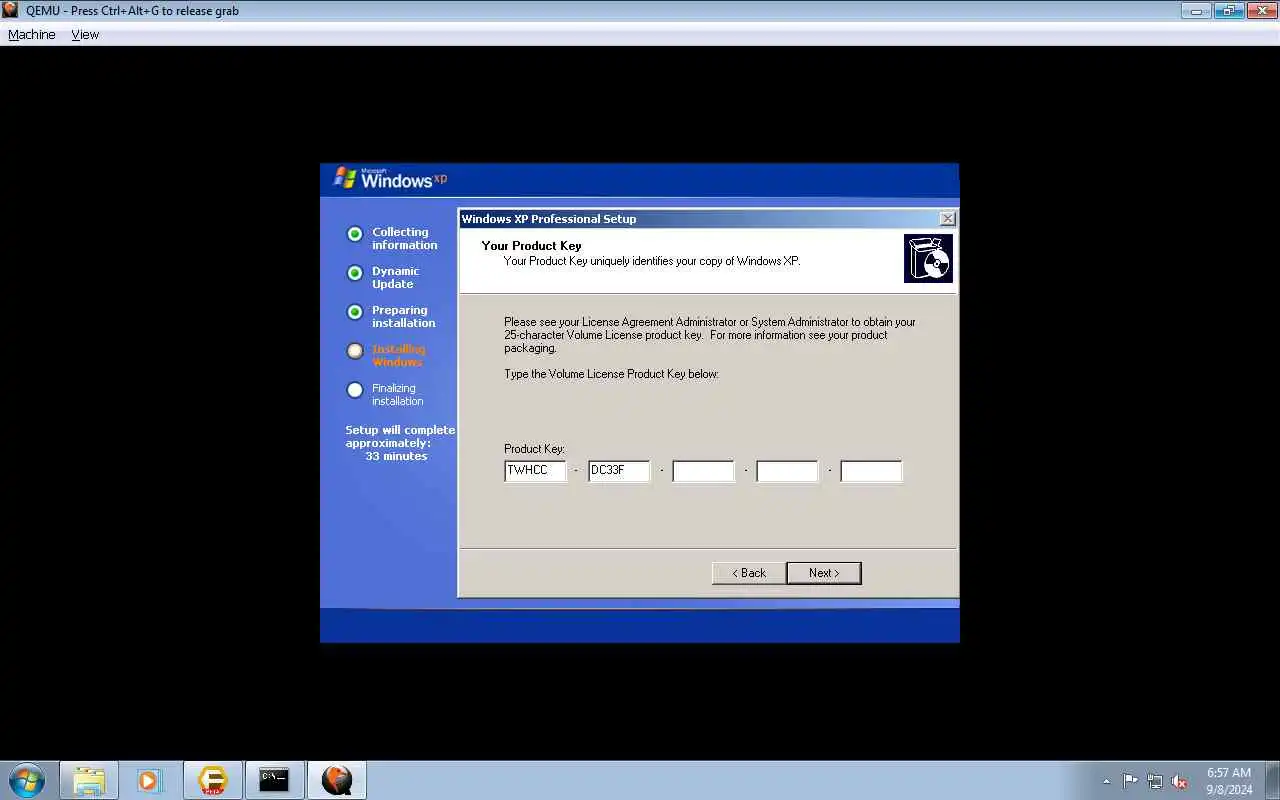
Task: Click the Finalizing installation step indicator
Action: (x=355, y=390)
